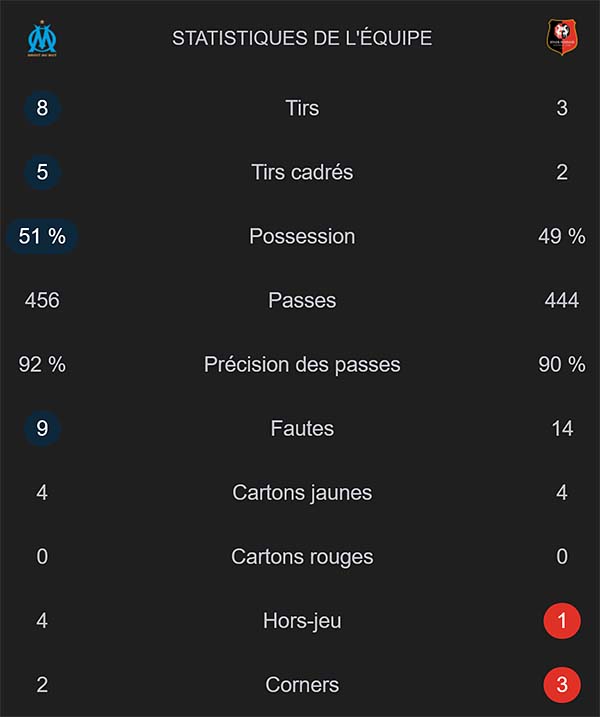Click the STATISTIQUES DE L'ÉQUIPE heading
The image size is (600, 717).
click(302, 39)
